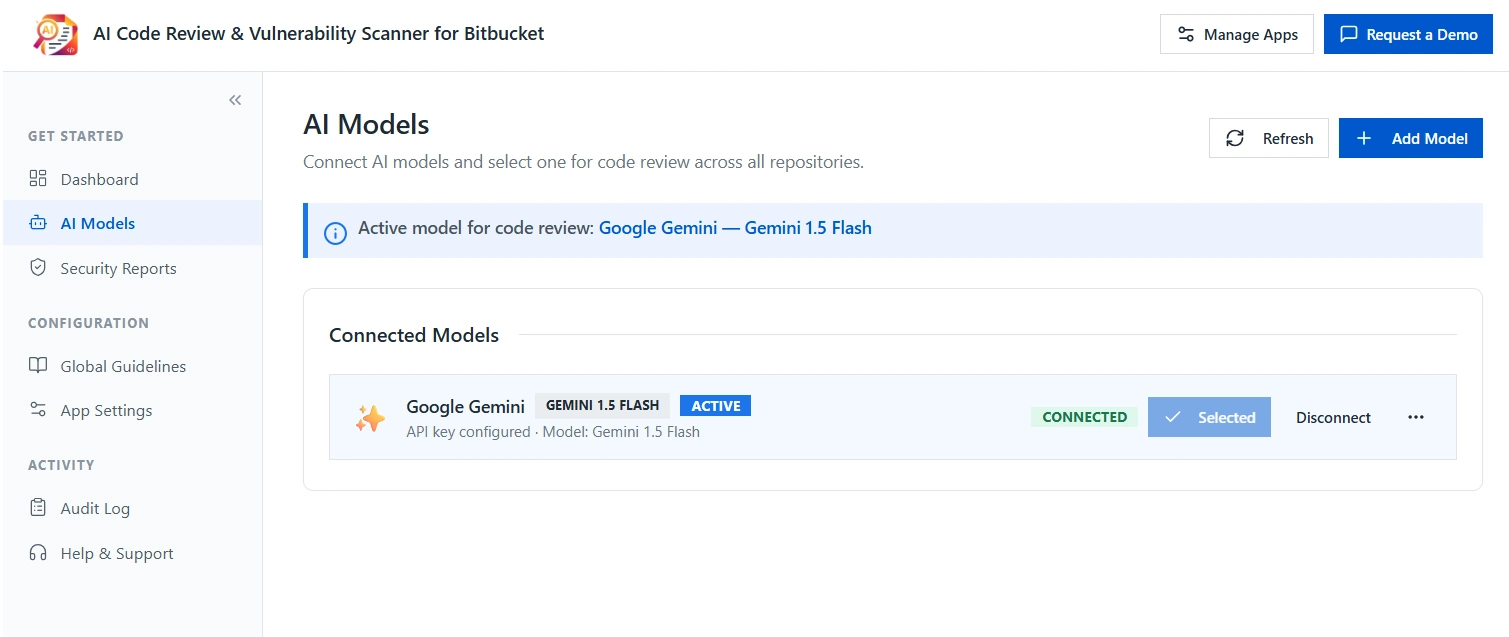Click the Connected Models heading
Screen dimensions: 1509x637
click(414, 335)
